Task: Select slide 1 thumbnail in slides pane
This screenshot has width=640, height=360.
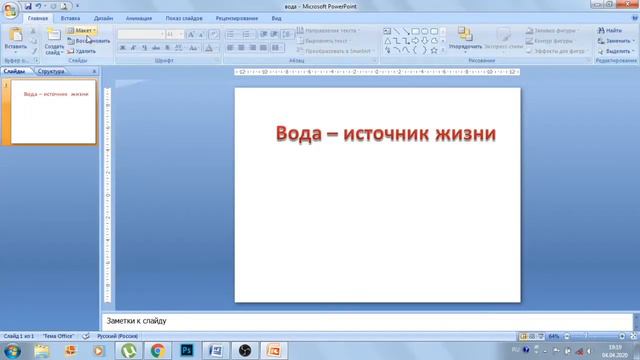Action: pyautogui.click(x=53, y=112)
